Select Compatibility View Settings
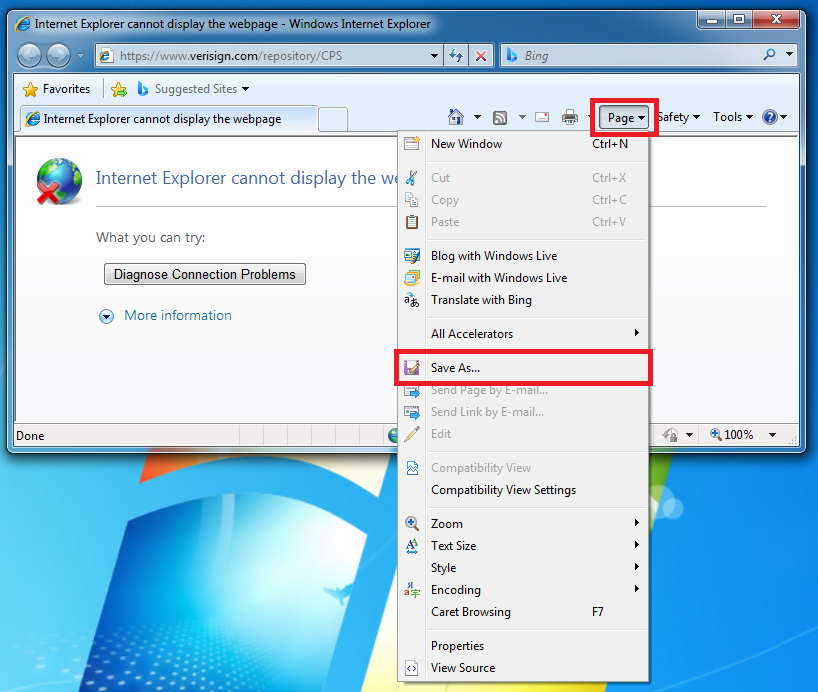The width and height of the screenshot is (818, 692). point(503,490)
